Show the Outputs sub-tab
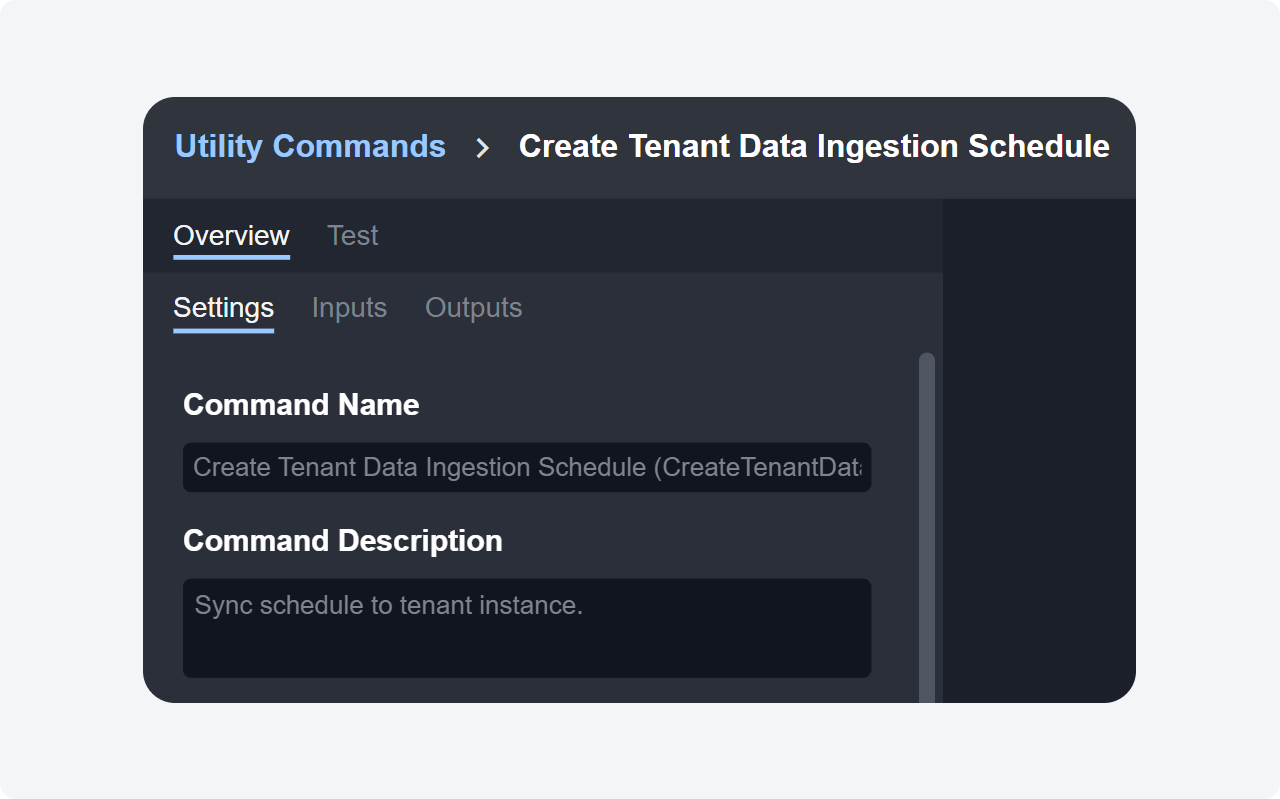The height and width of the screenshot is (799, 1280). pyautogui.click(x=473, y=307)
